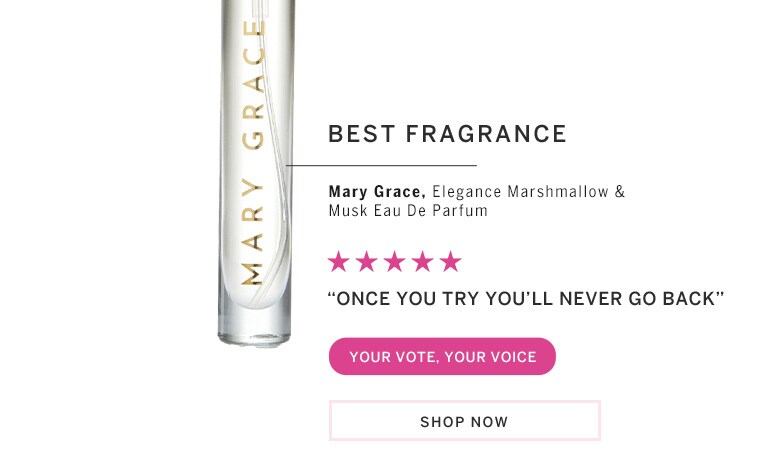The height and width of the screenshot is (464, 764).
Task: Click the Mary Grace perfume bottle image
Action: coord(255,173)
